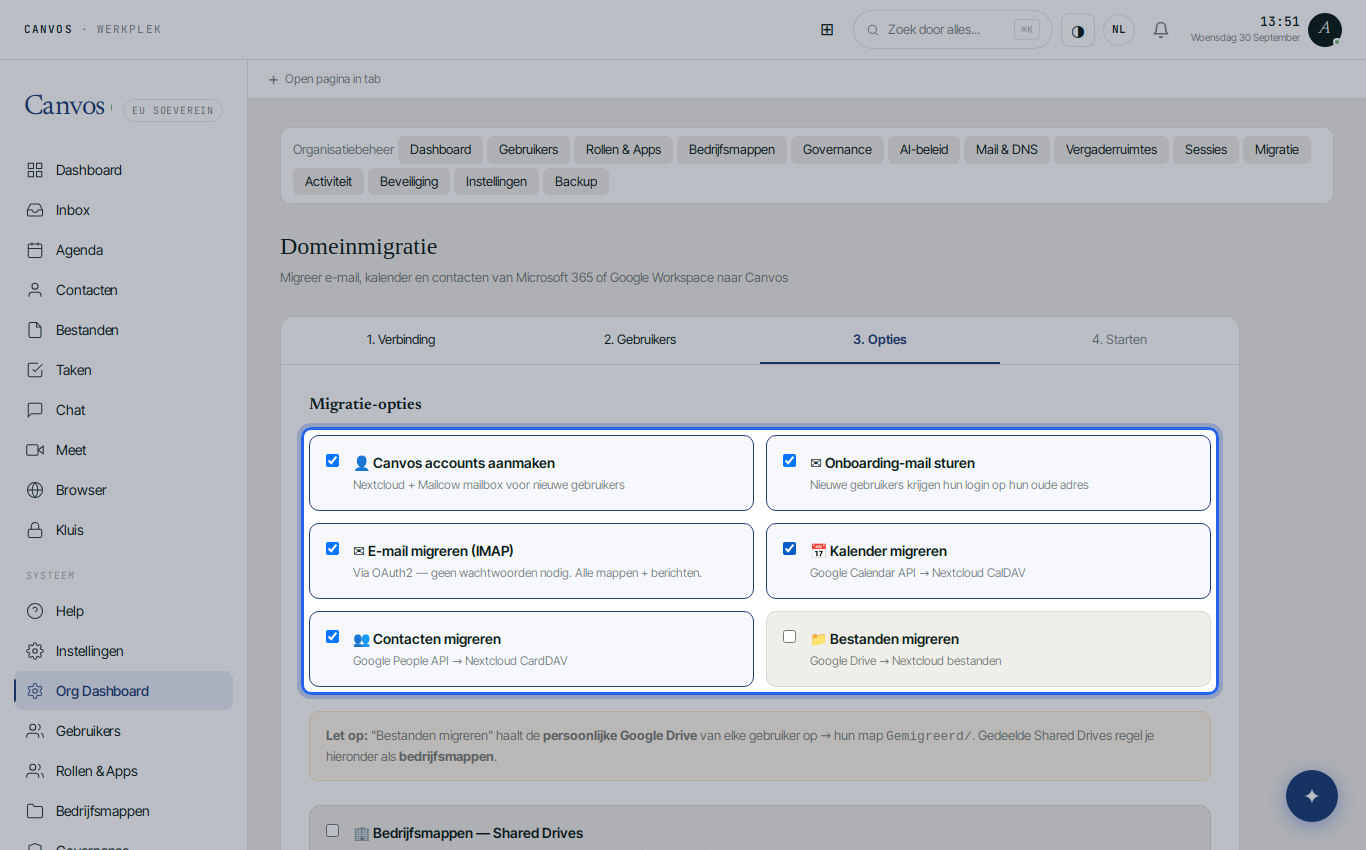Image resolution: width=1366 pixels, height=850 pixels.
Task: Go to step 1. Verbinding
Action: pyautogui.click(x=401, y=340)
